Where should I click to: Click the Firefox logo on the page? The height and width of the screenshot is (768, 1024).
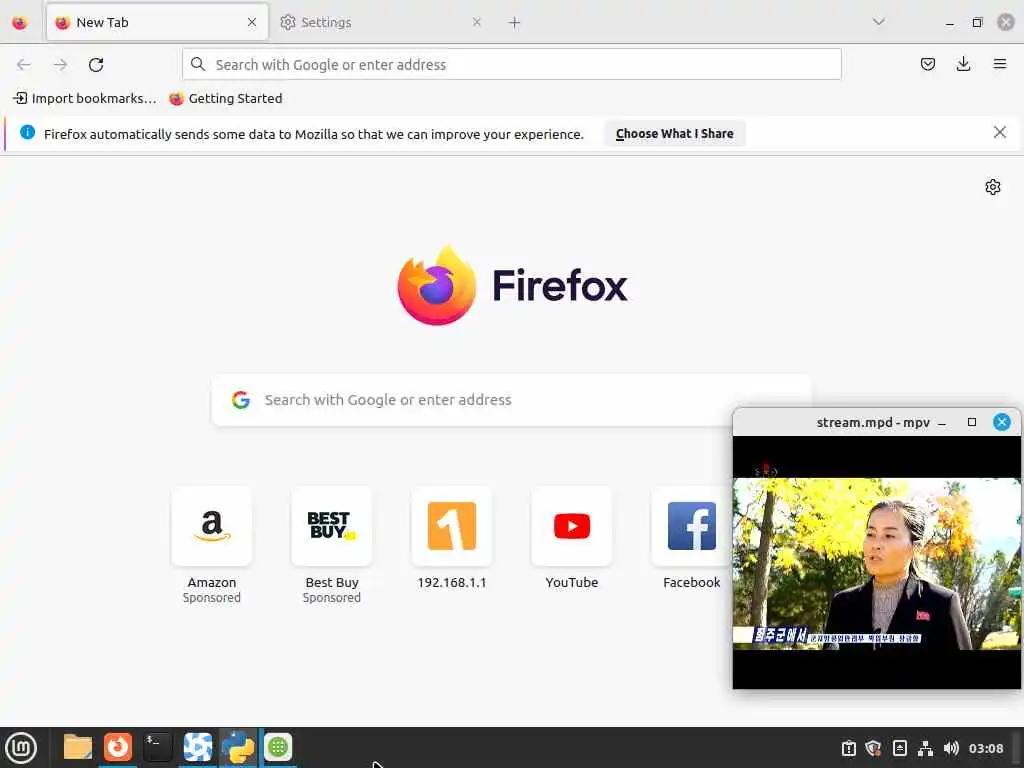click(x=437, y=285)
